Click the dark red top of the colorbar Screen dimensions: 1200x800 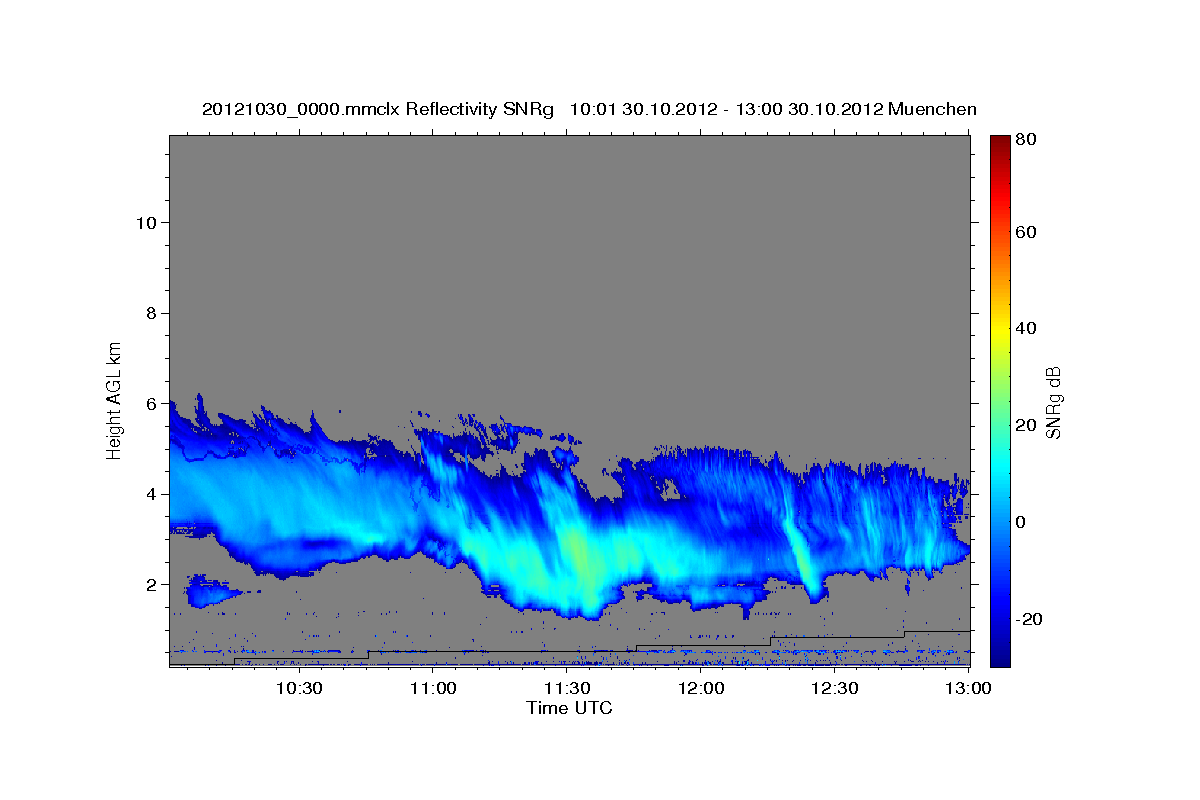point(999,143)
